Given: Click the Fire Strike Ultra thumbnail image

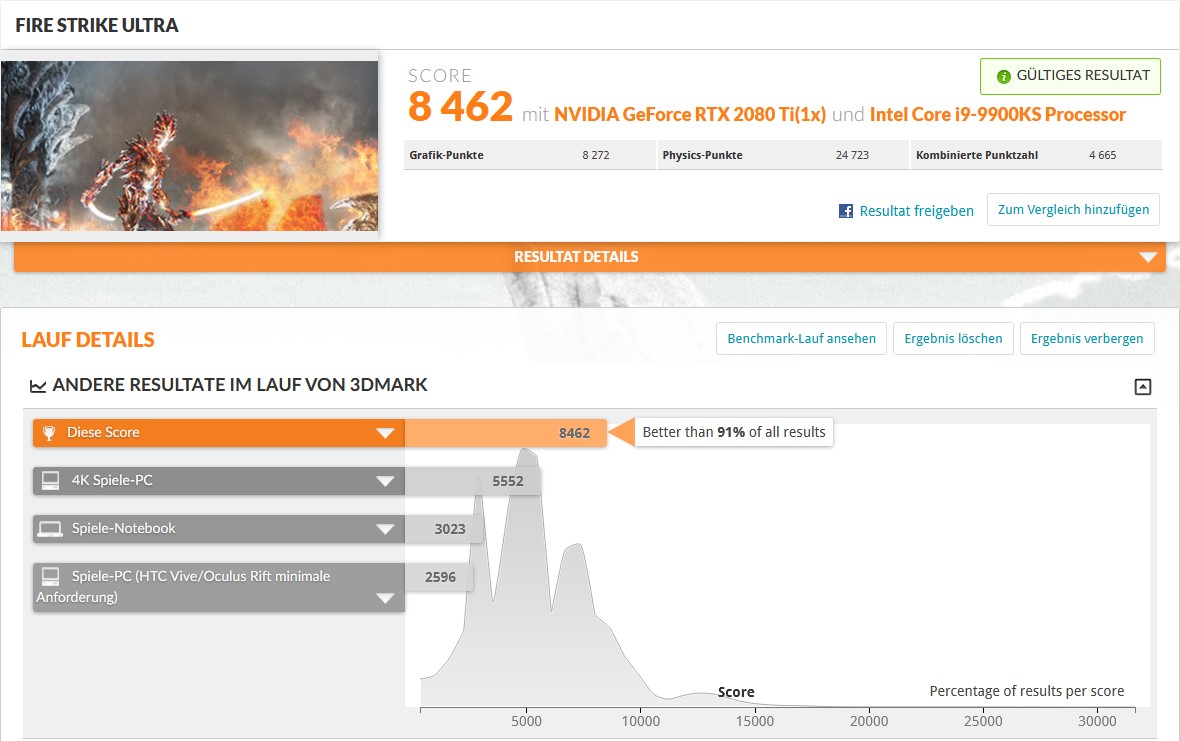Looking at the screenshot, I should point(190,146).
